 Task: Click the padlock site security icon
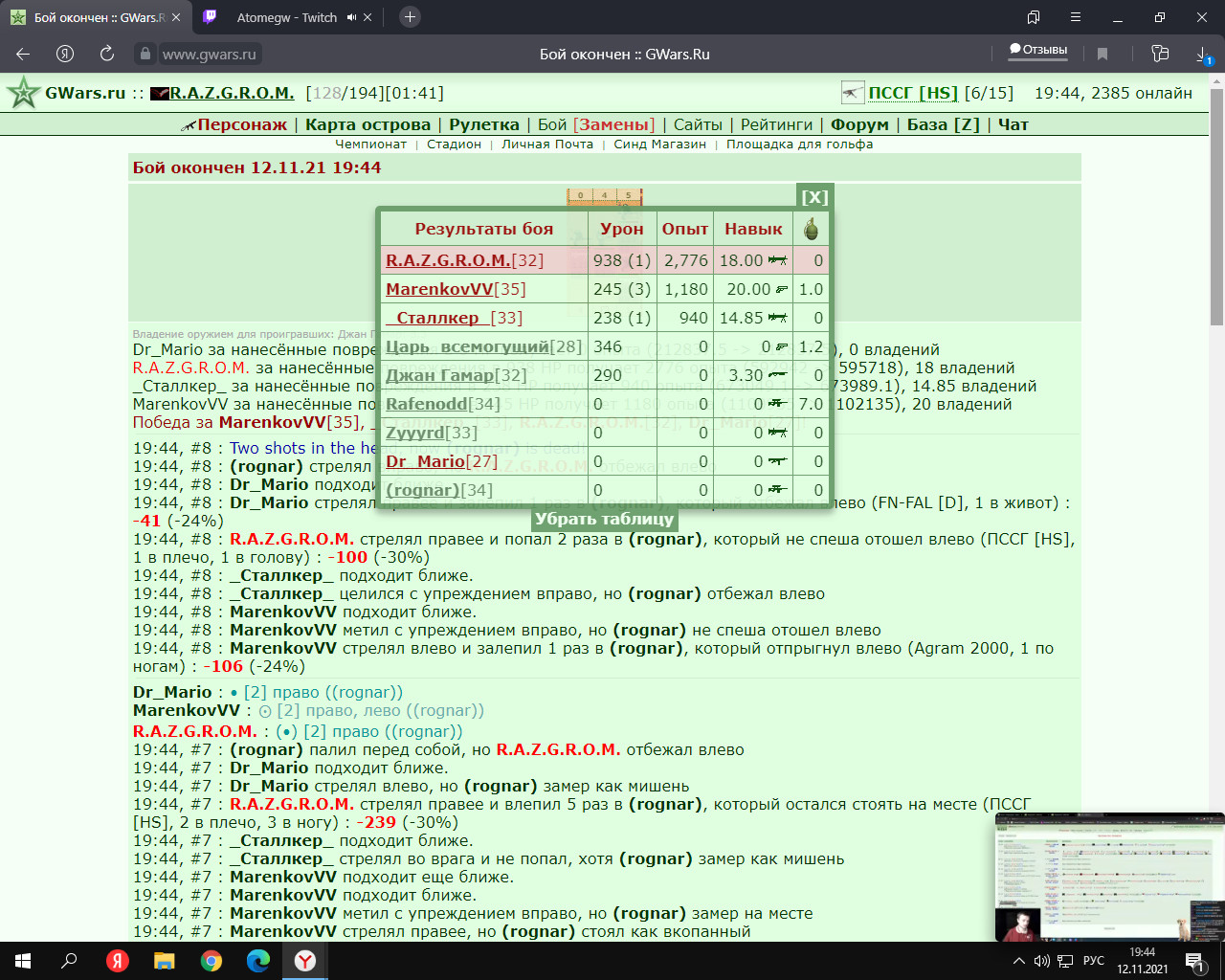[x=145, y=55]
